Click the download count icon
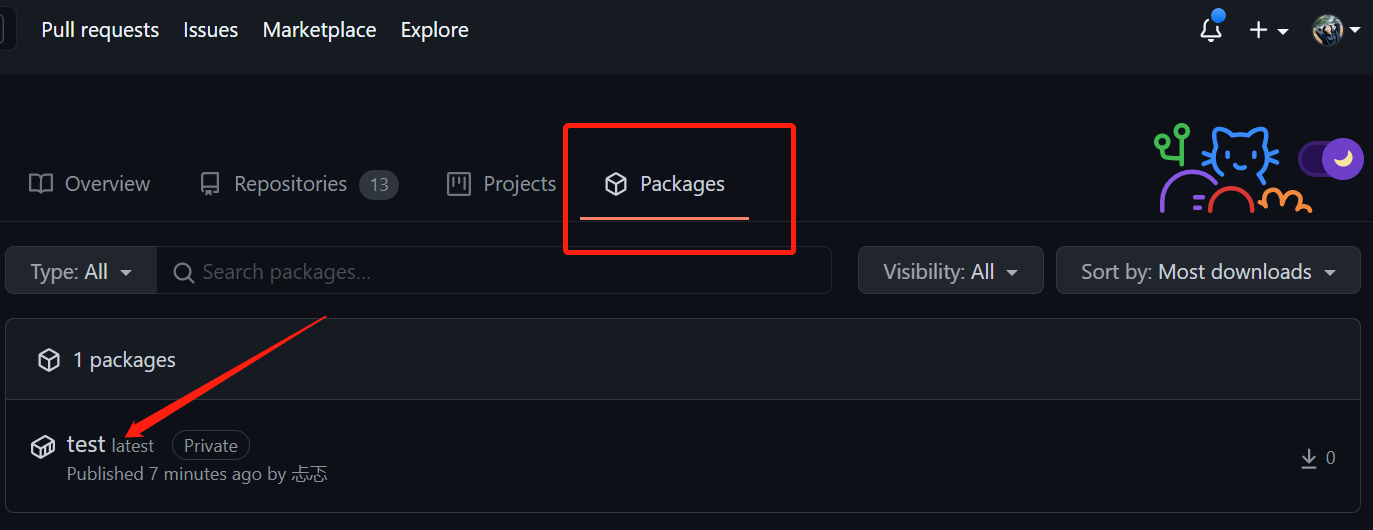The height and width of the screenshot is (530, 1373). (x=1308, y=458)
